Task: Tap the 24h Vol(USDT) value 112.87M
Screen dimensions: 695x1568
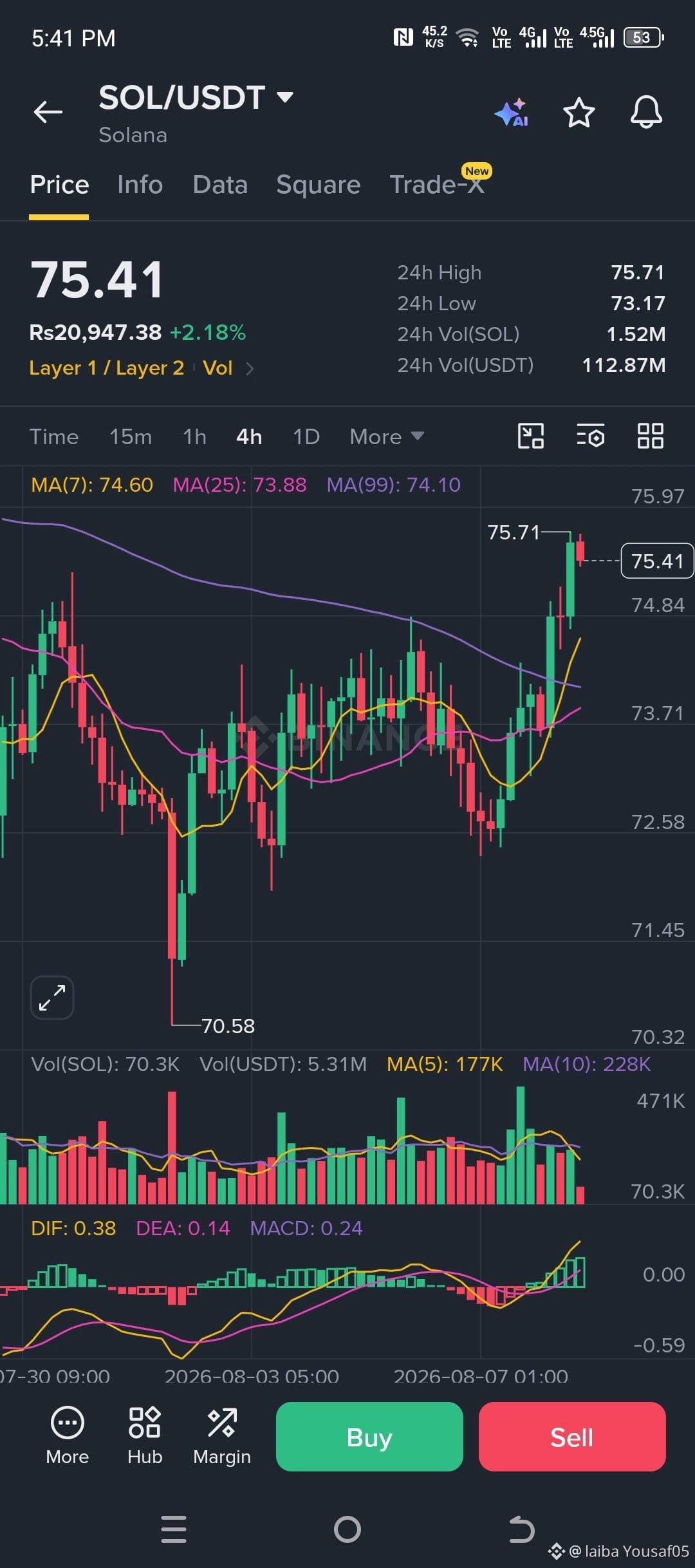Action: point(624,365)
